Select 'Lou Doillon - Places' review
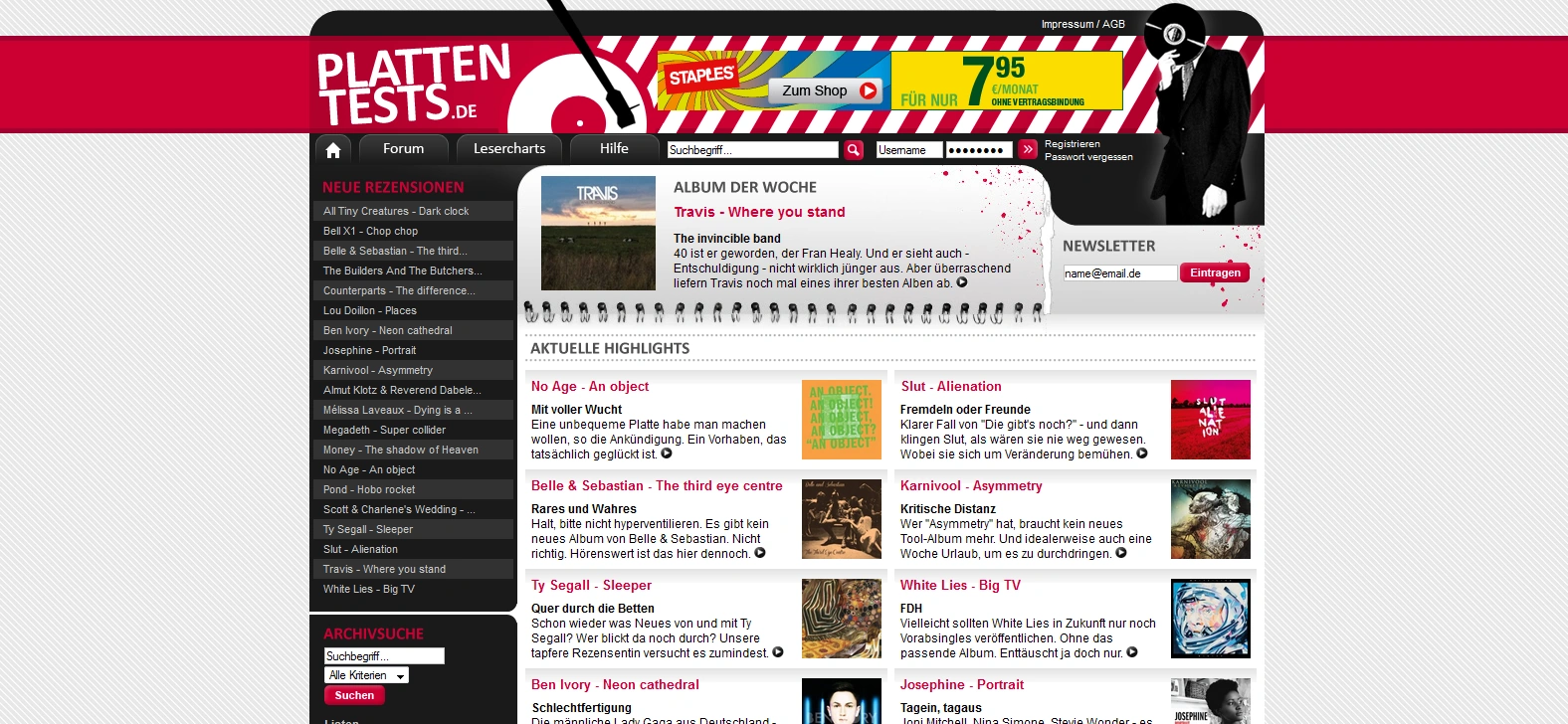Viewport: 1568px width, 724px height. [413, 310]
